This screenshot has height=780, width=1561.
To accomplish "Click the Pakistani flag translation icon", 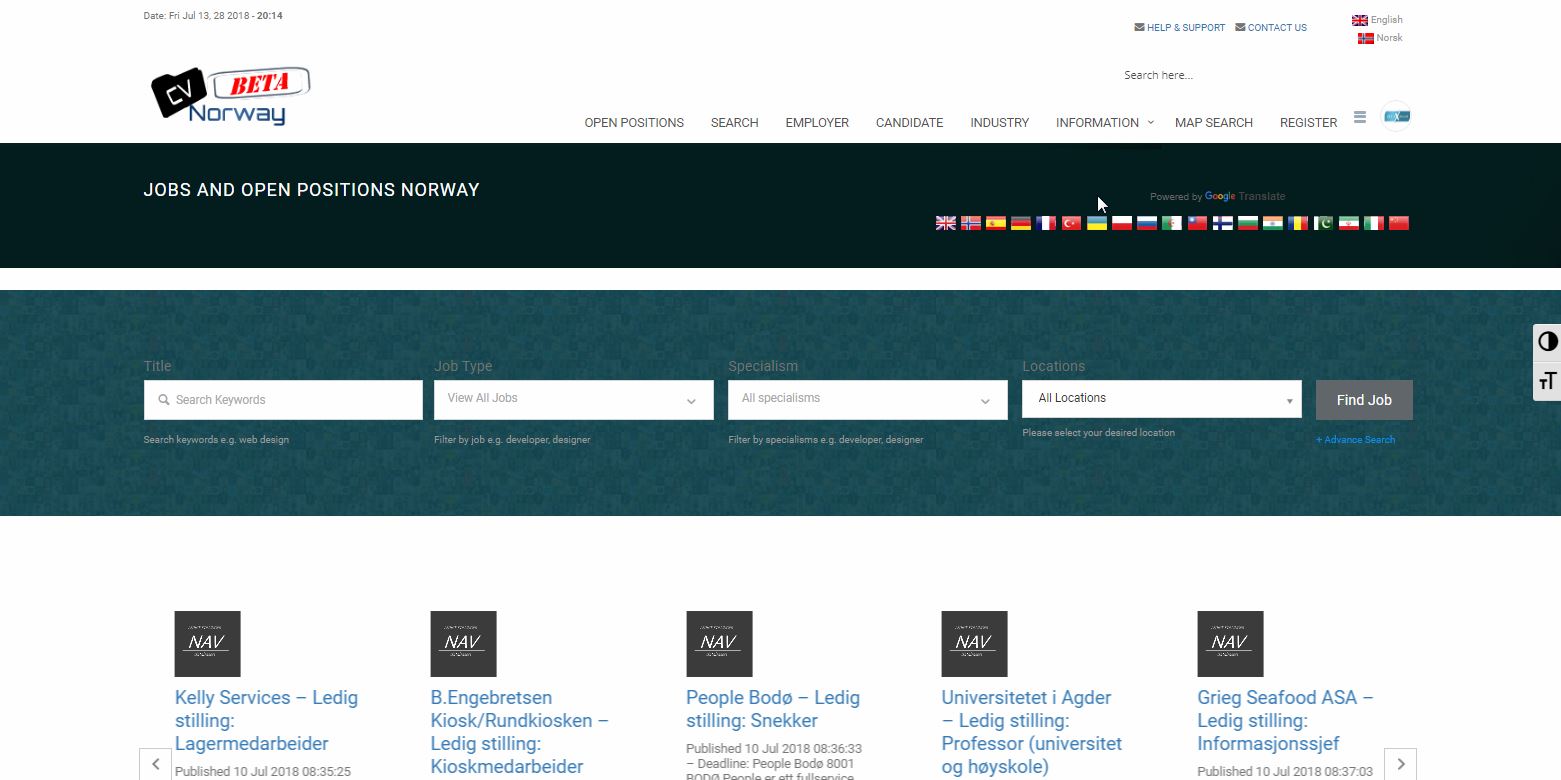I will [1324, 223].
